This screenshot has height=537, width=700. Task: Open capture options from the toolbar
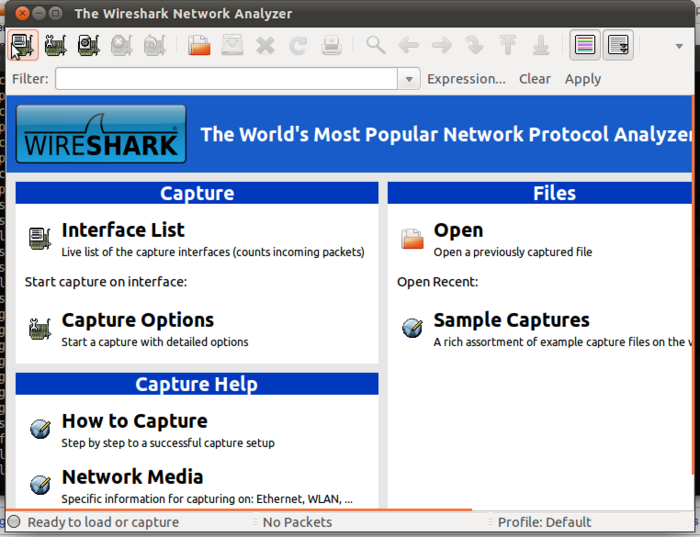point(56,45)
